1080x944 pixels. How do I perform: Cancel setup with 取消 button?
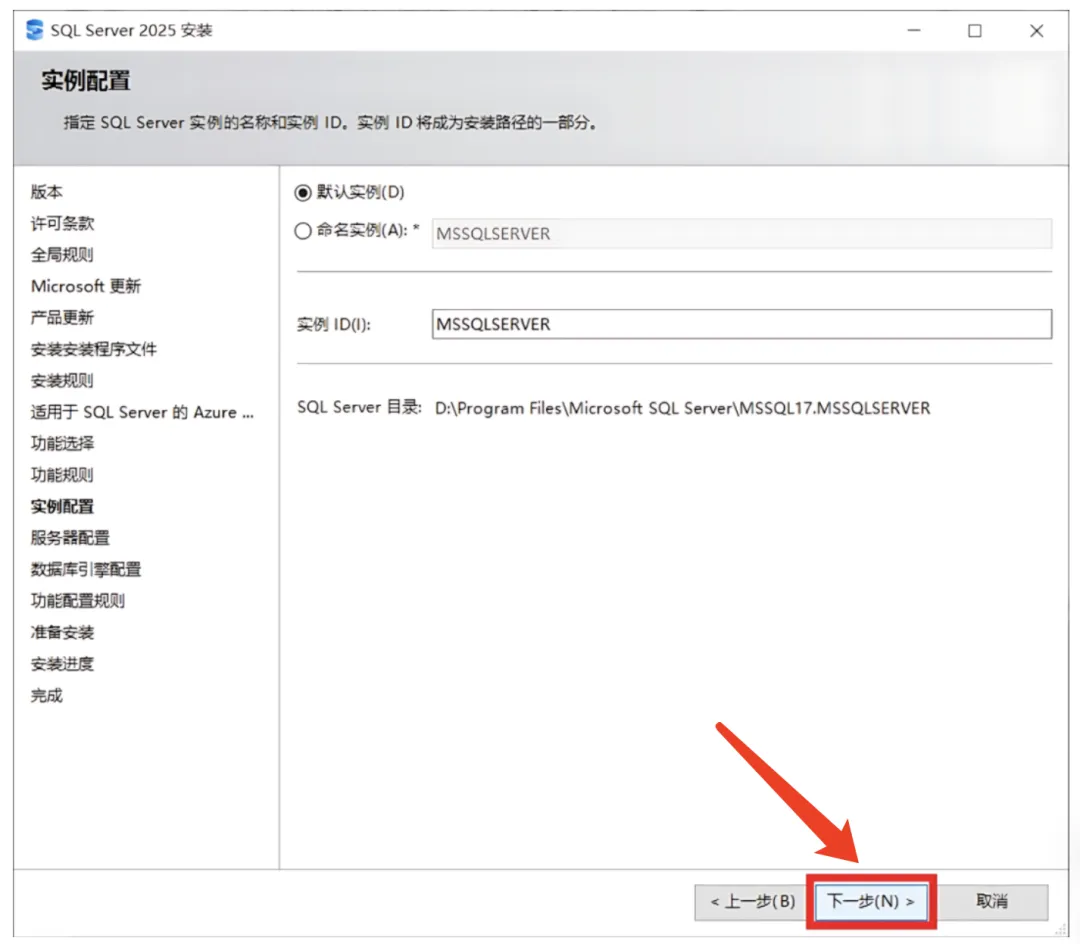coord(992,901)
